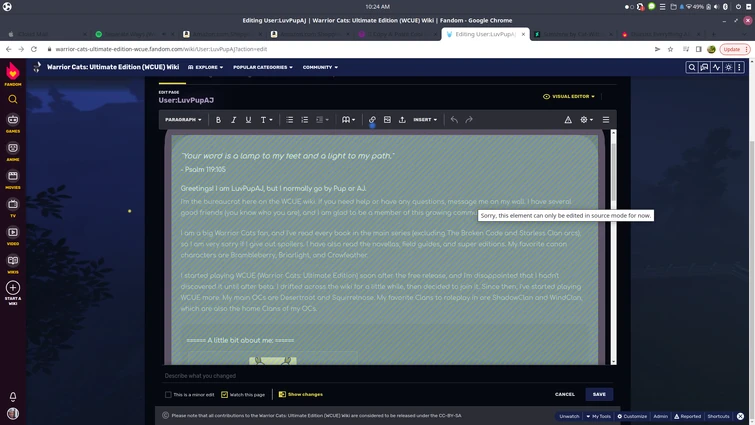
Task: Open the edit notices warning icon
Action: (568, 120)
